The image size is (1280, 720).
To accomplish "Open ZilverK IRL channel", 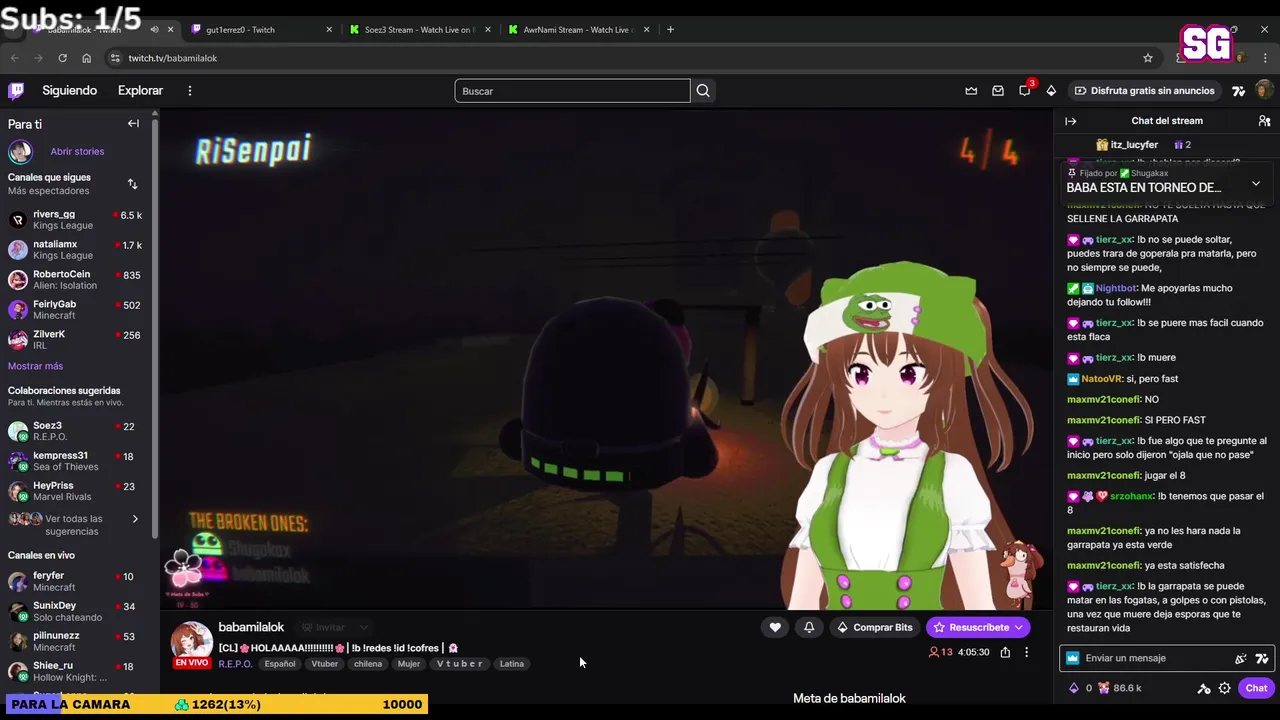I will tap(75, 340).
